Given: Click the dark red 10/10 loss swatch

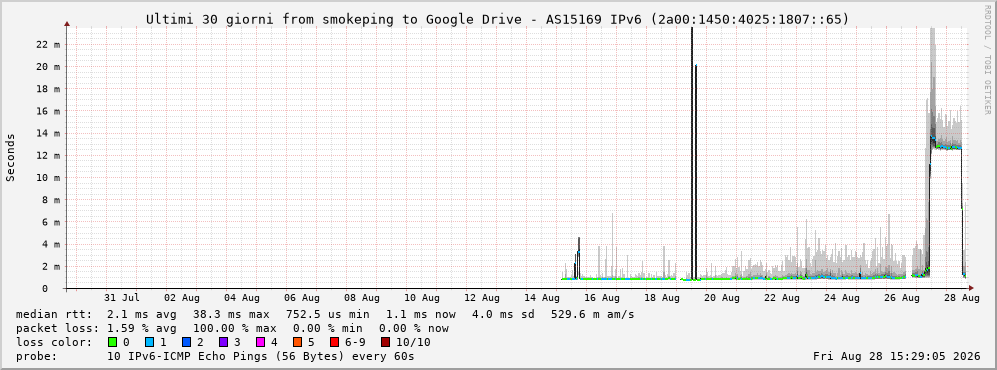Looking at the screenshot, I should click(x=385, y=343).
